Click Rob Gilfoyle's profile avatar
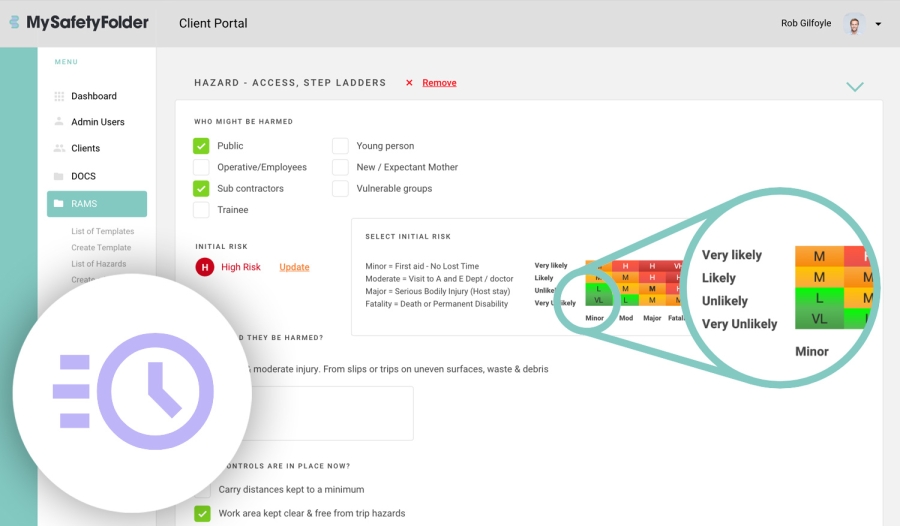This screenshot has width=900, height=526. point(853,23)
